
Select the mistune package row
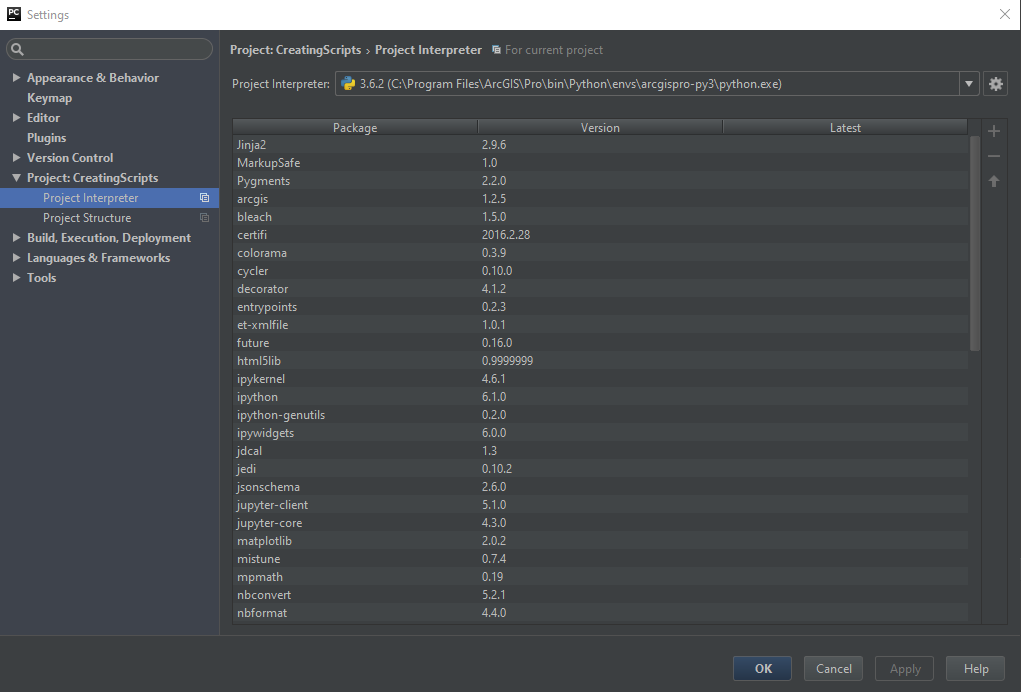[600, 559]
